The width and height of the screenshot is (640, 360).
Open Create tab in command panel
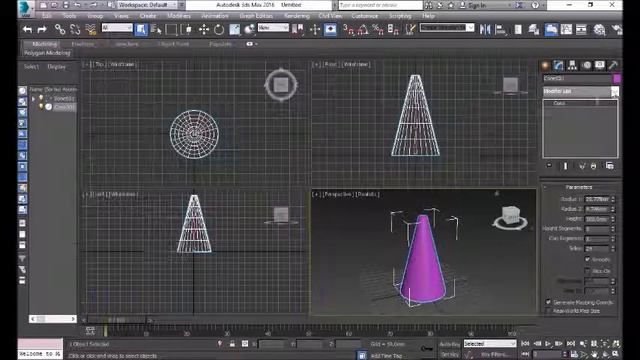tap(546, 65)
